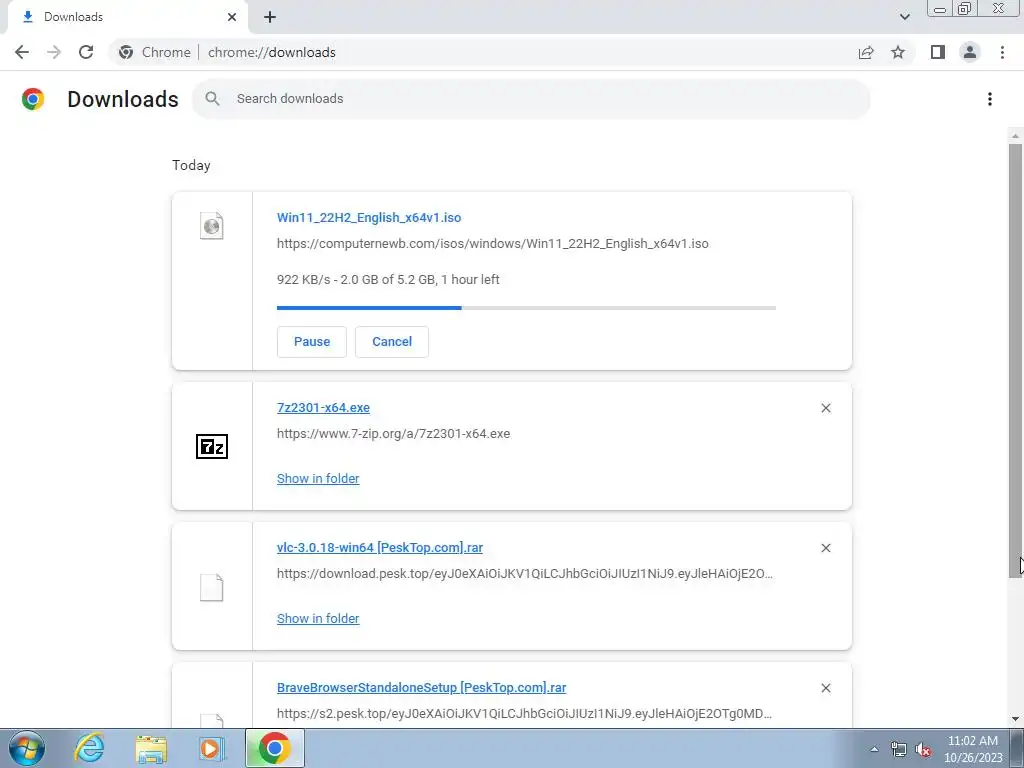Click the download.pesk.top source URL
Viewport: 1024px width, 768px height.
524,574
